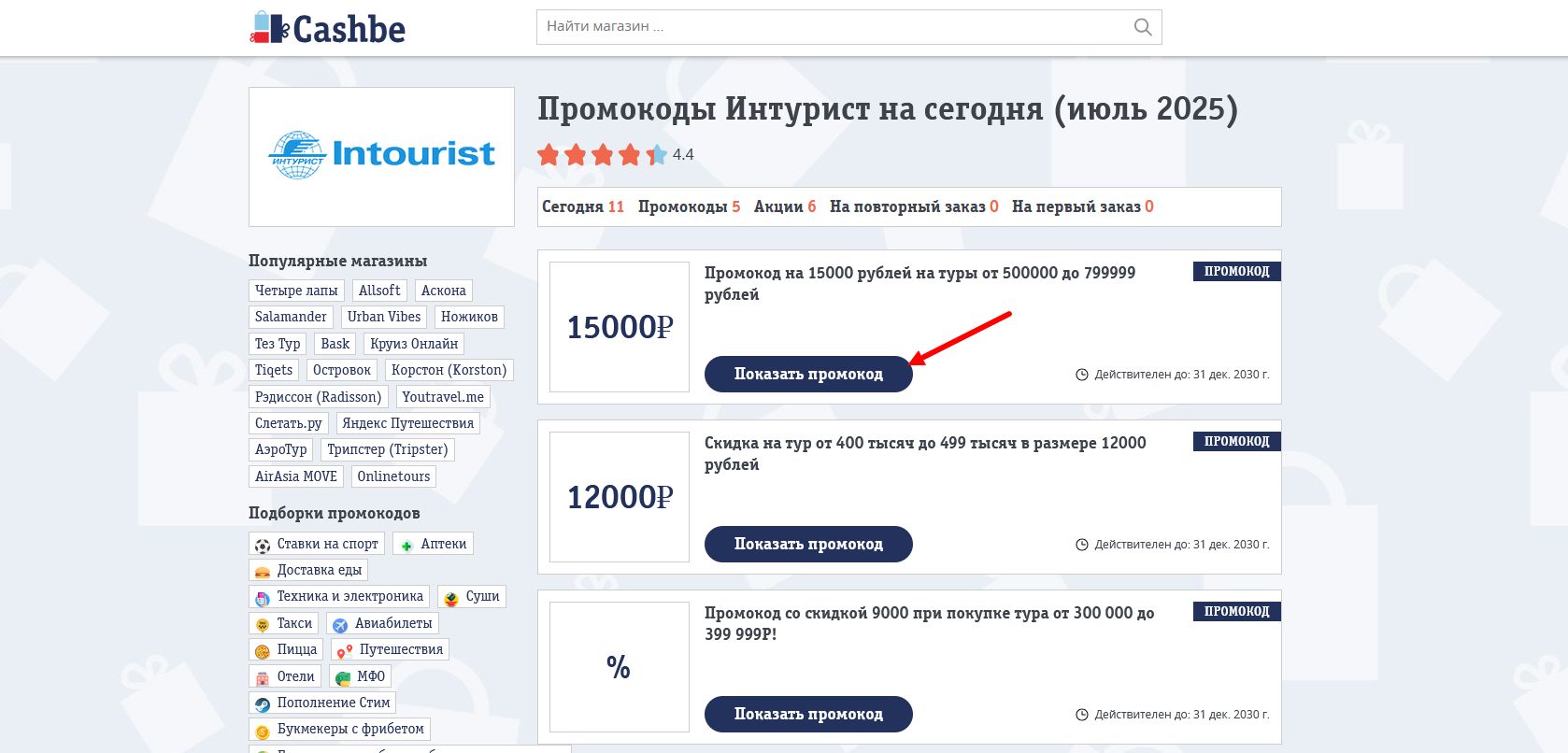1568x753 pixels.
Task: Open the offer title with 9000 discount
Action: point(929,623)
